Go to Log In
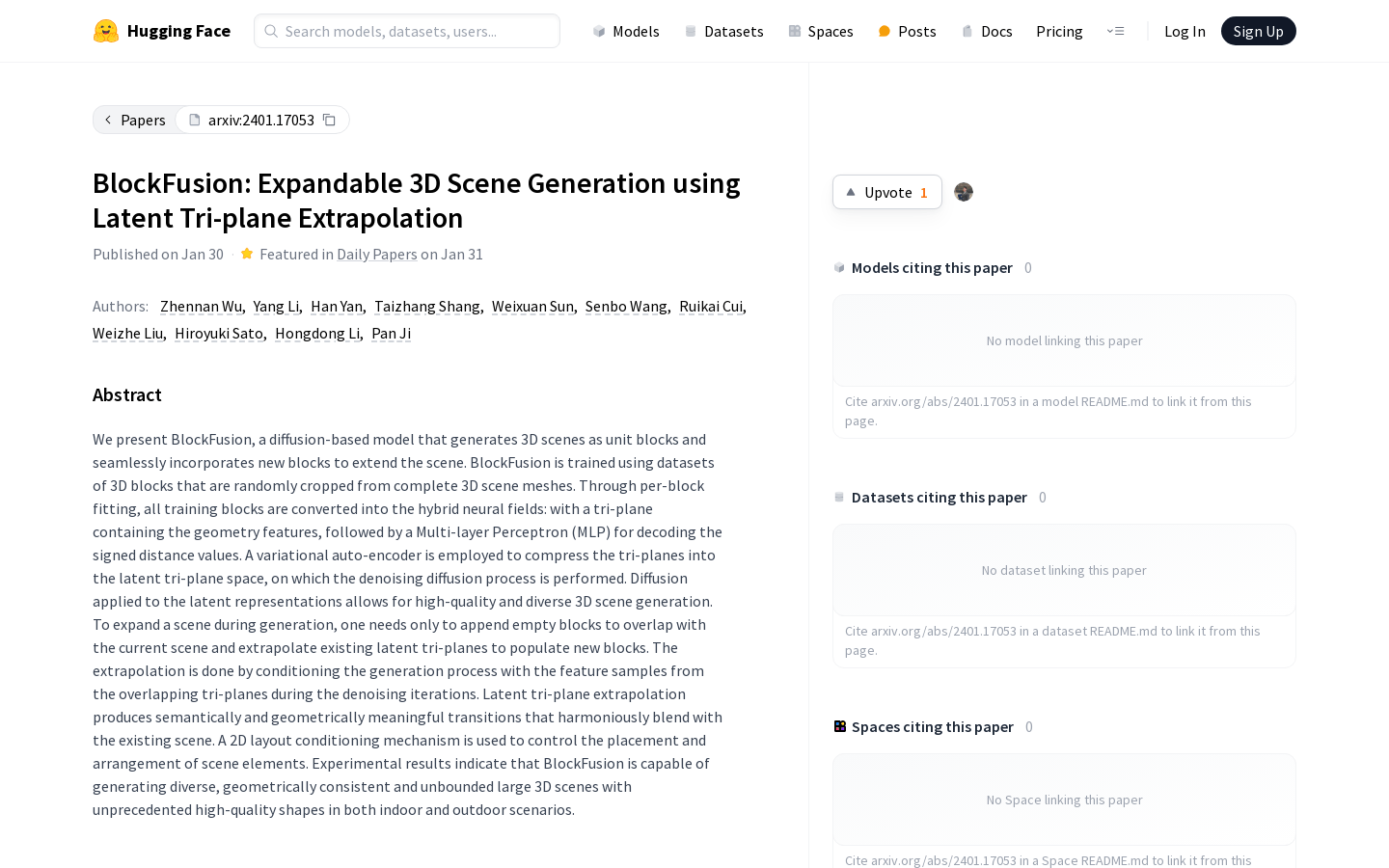 [x=1185, y=31]
